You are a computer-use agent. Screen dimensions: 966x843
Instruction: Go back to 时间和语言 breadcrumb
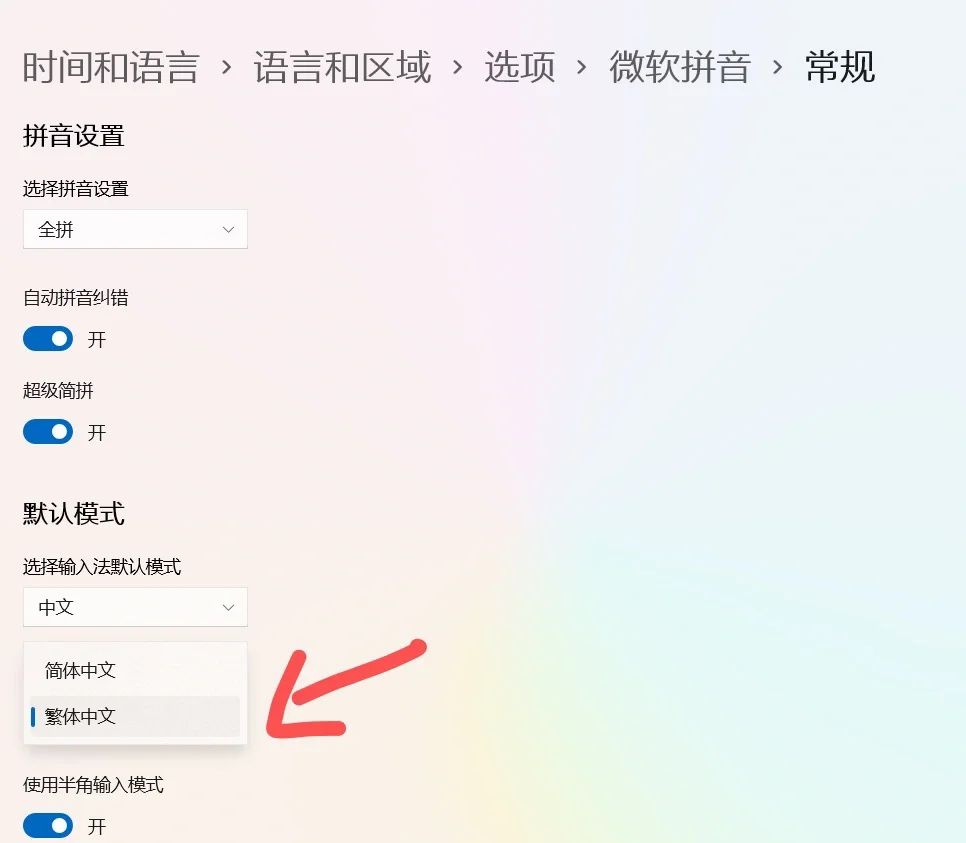[x=111, y=67]
